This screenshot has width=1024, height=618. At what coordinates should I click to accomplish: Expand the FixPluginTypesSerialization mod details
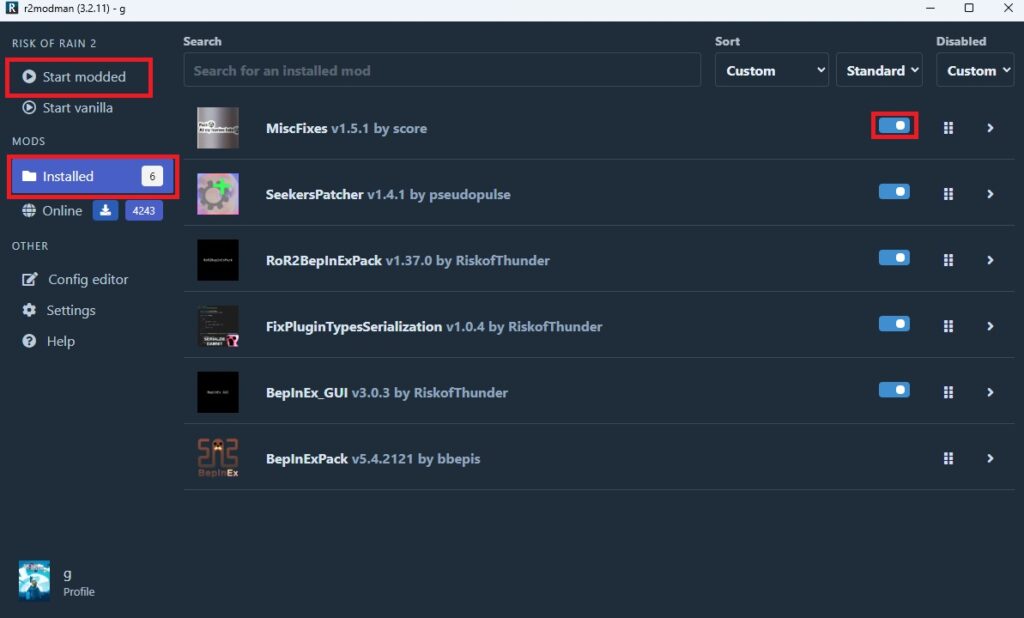[990, 326]
